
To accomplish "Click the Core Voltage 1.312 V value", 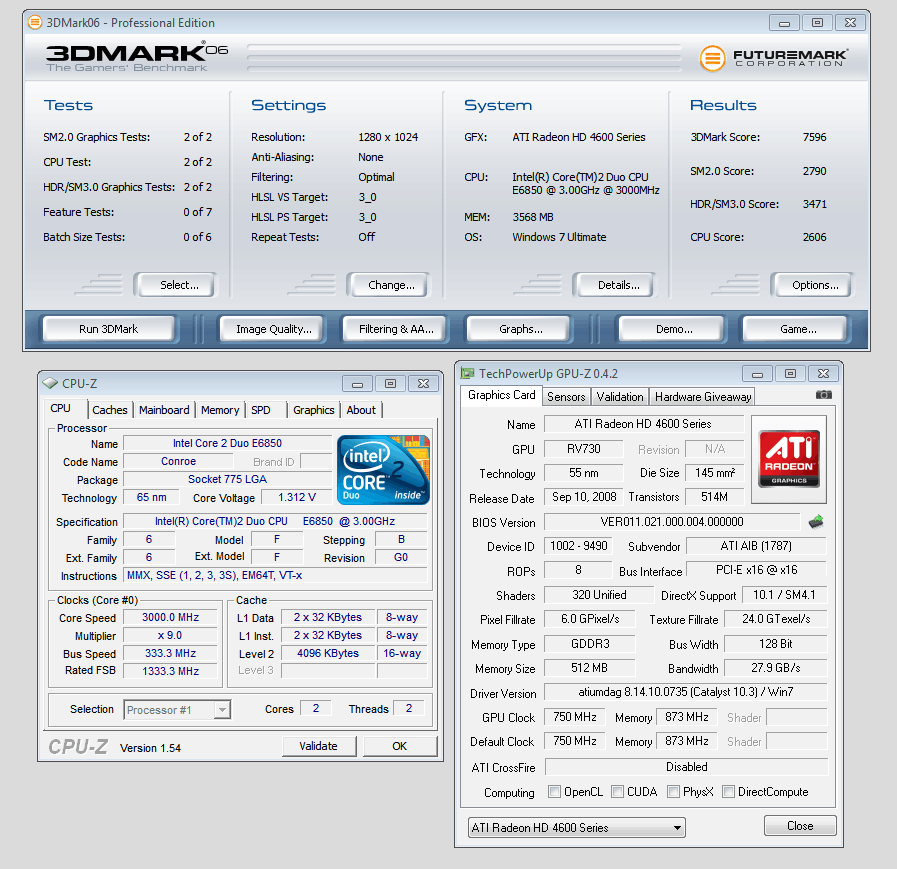I will [x=296, y=497].
